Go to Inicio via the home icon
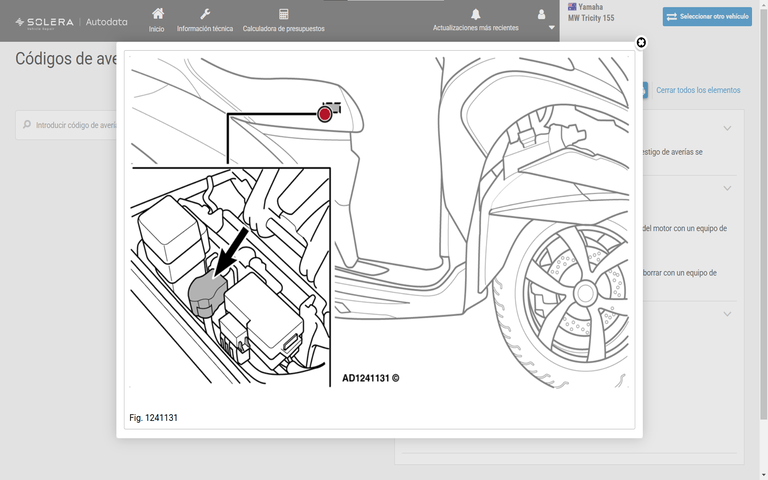This screenshot has width=768, height=480. point(157,14)
